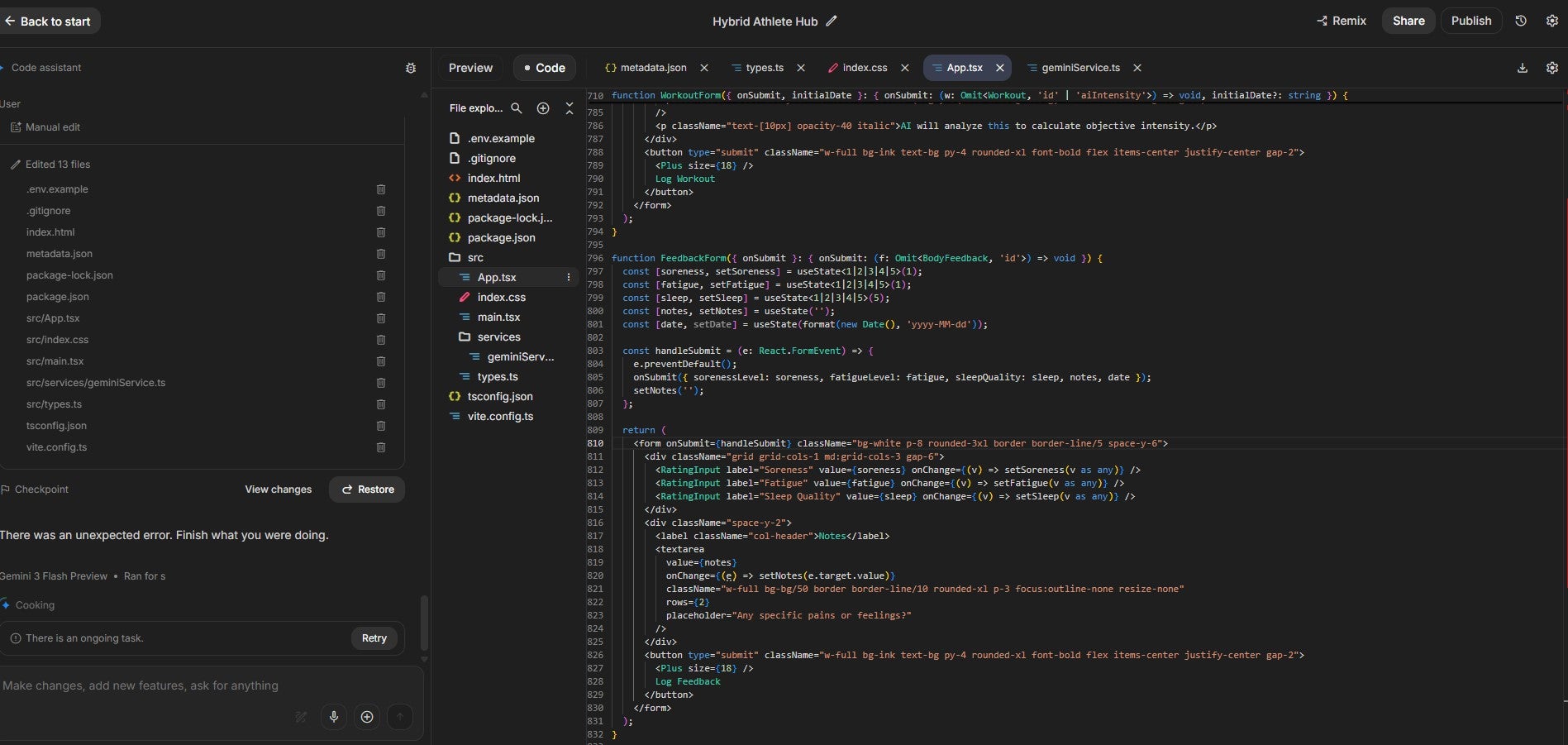Create a new file with the plus icon
The height and width of the screenshot is (745, 1568).
543,108
